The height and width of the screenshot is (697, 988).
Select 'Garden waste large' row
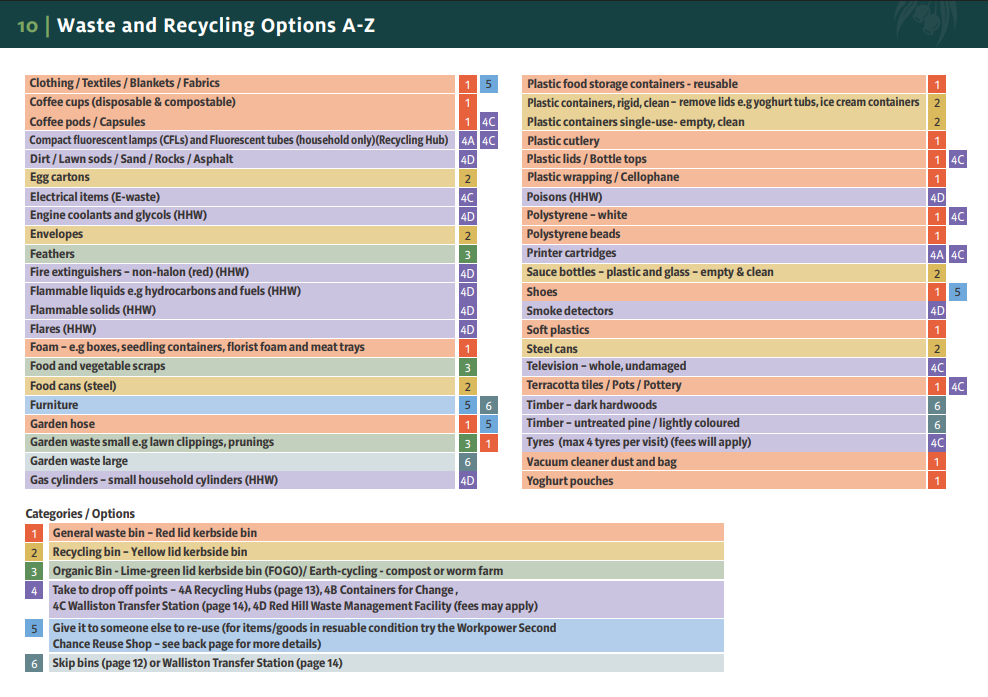click(x=240, y=461)
